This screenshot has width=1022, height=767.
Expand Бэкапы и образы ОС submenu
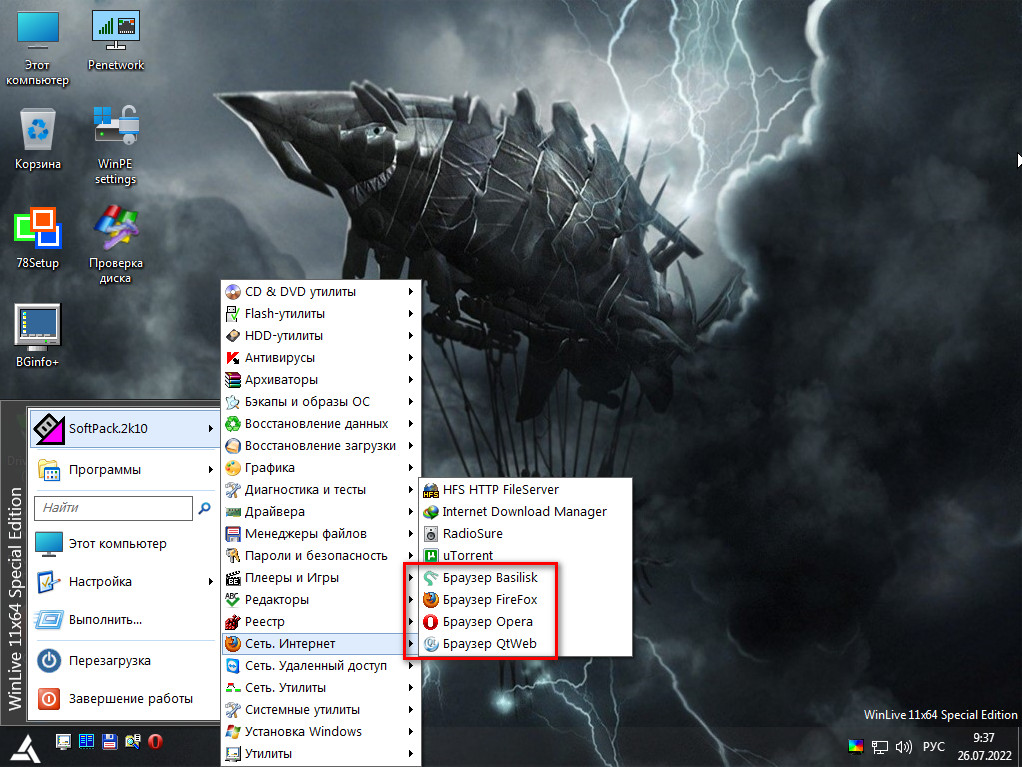pyautogui.click(x=321, y=401)
